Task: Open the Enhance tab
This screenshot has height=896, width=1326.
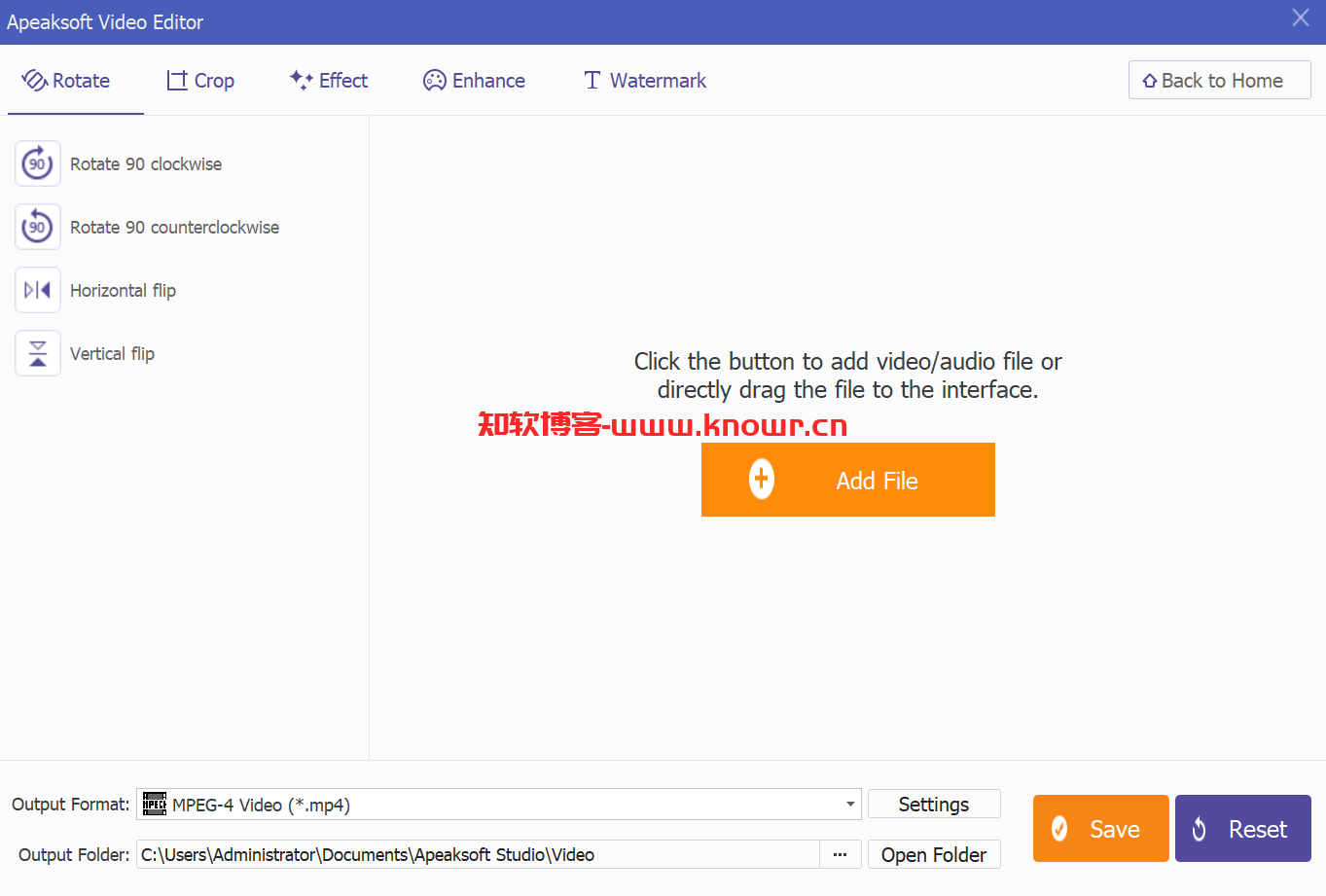Action: (475, 81)
